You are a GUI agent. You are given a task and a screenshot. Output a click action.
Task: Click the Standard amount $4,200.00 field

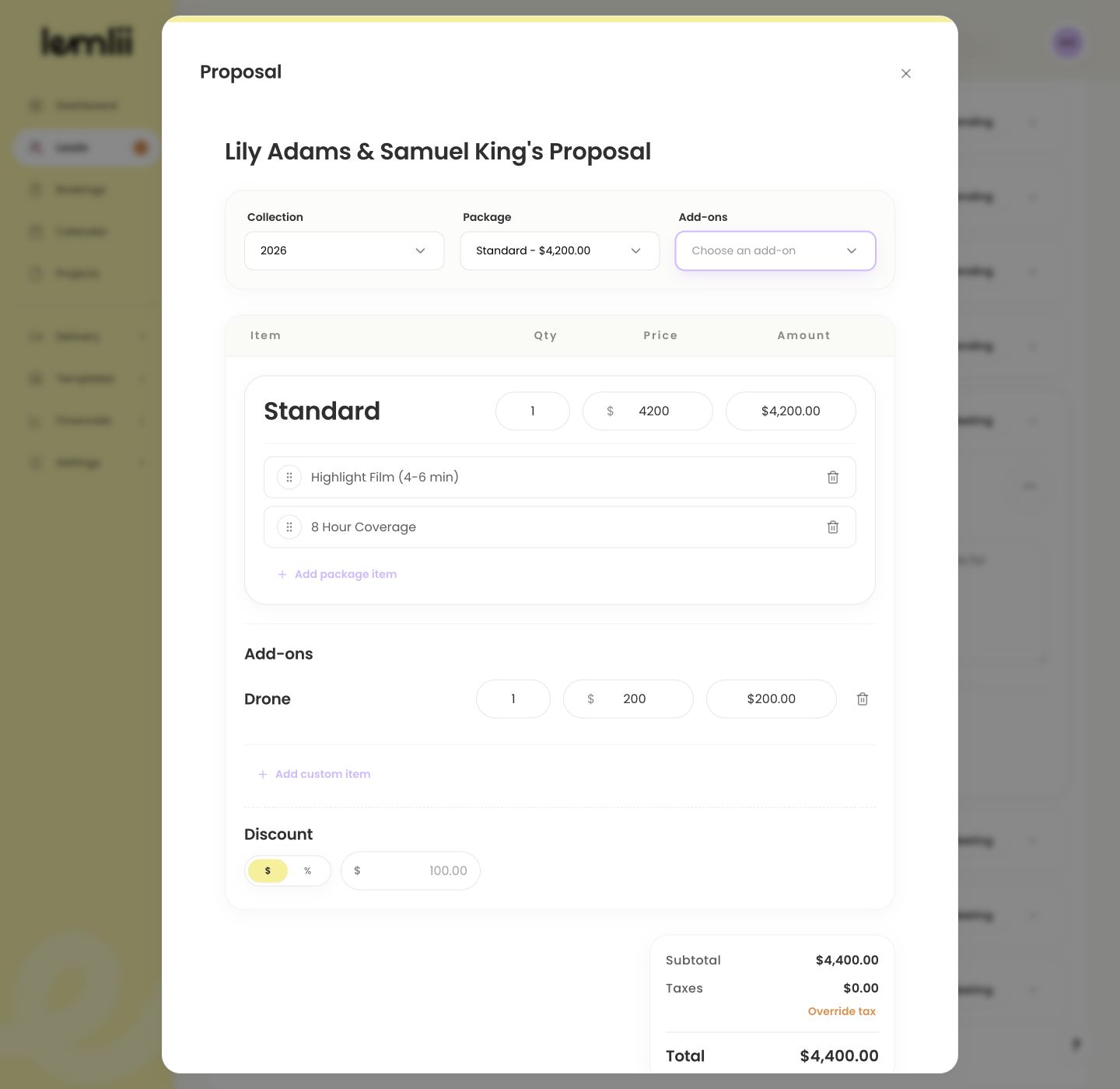pos(791,411)
